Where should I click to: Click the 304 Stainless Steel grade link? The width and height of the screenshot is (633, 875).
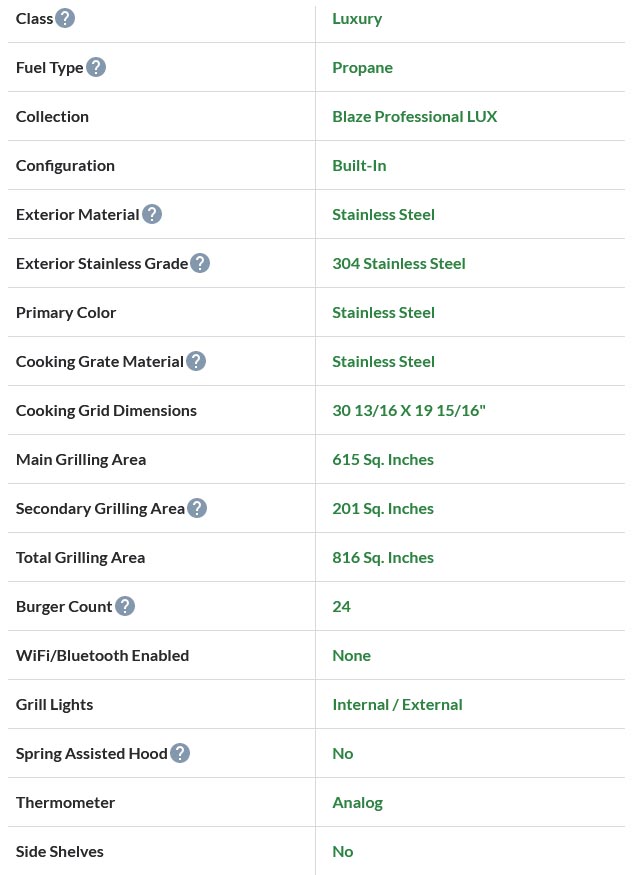pos(398,263)
